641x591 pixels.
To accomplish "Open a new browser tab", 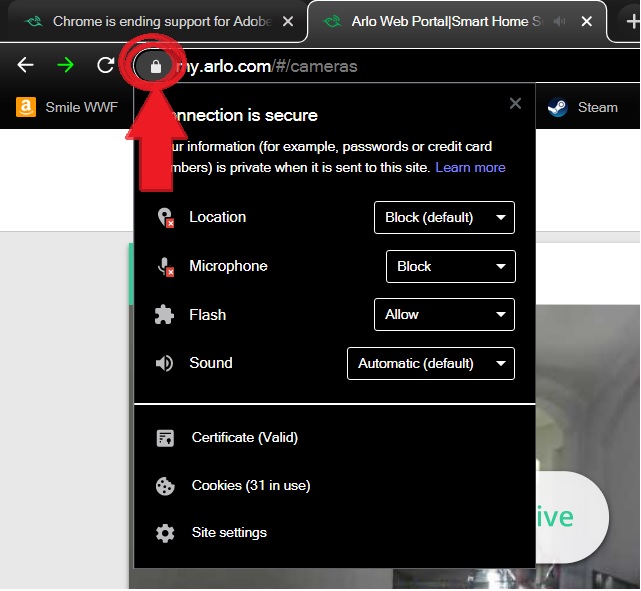I will pos(633,21).
